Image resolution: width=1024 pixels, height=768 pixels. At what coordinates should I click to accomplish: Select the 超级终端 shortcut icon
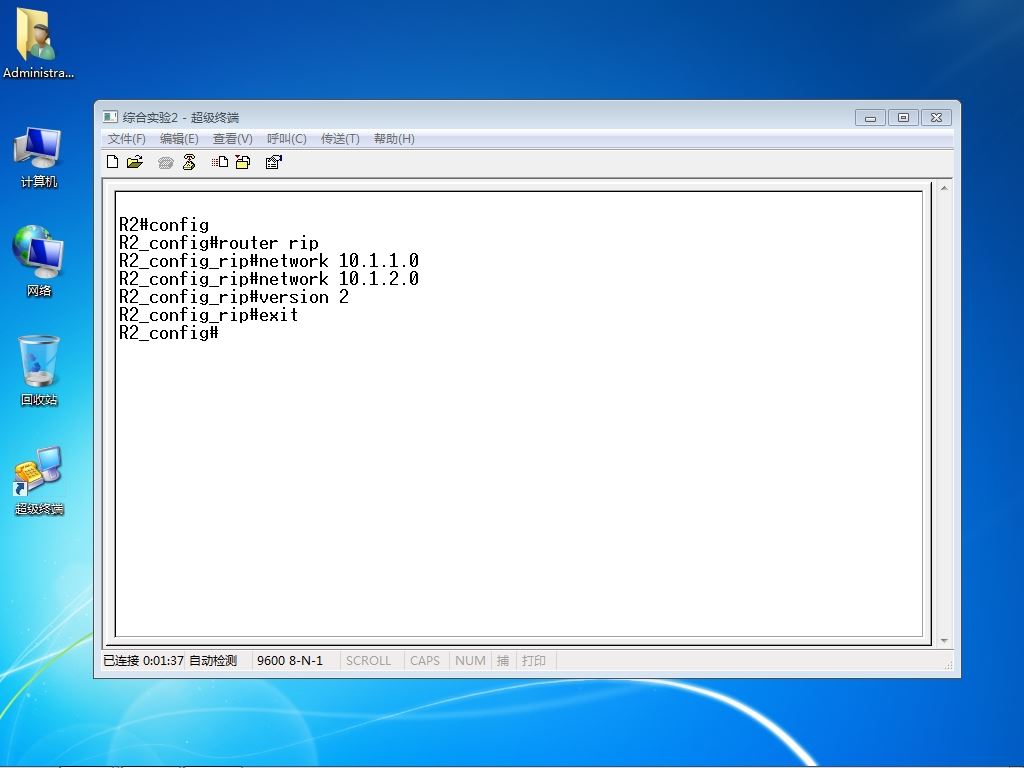[39, 481]
